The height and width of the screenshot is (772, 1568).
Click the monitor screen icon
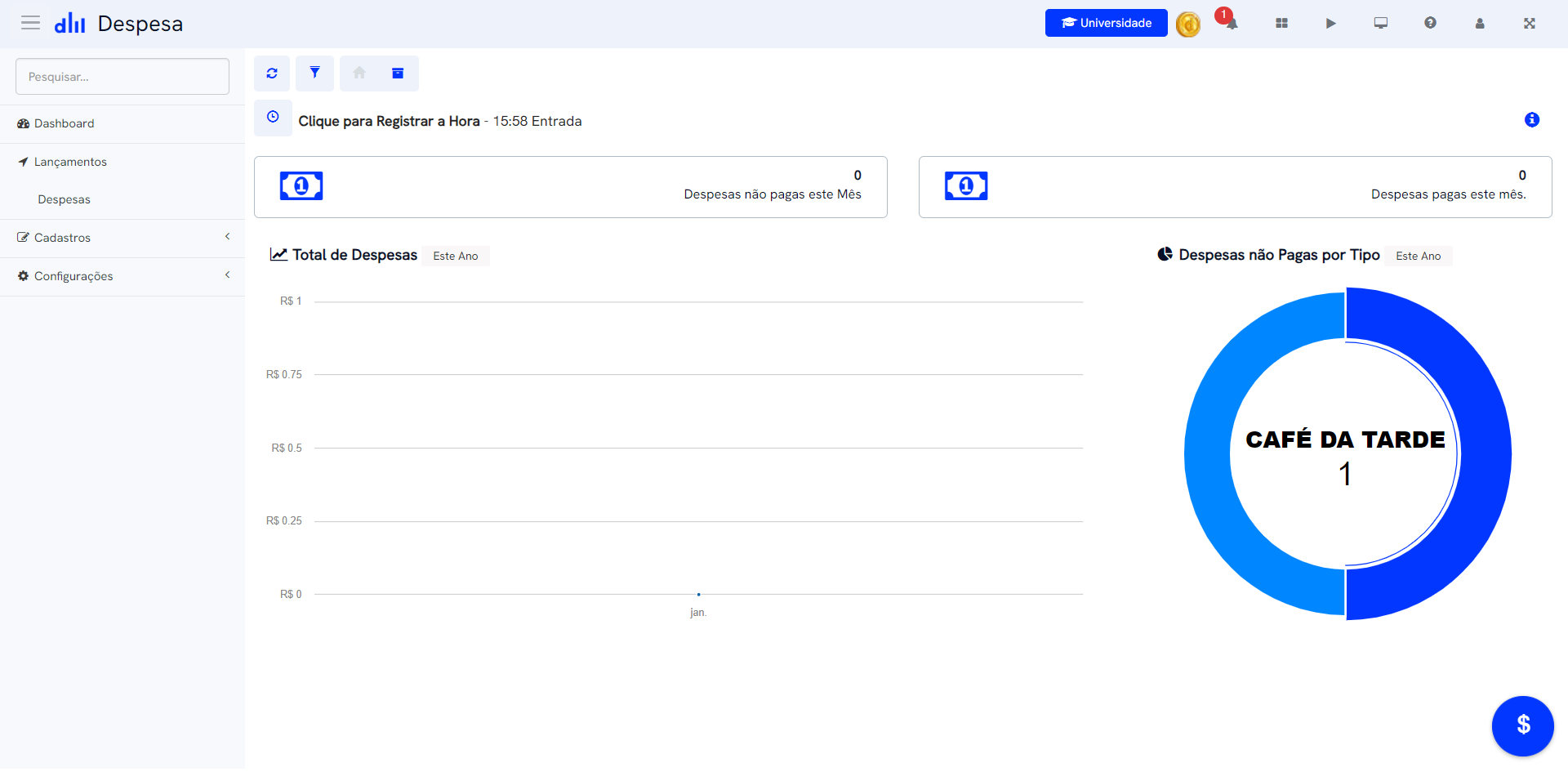(x=1380, y=24)
